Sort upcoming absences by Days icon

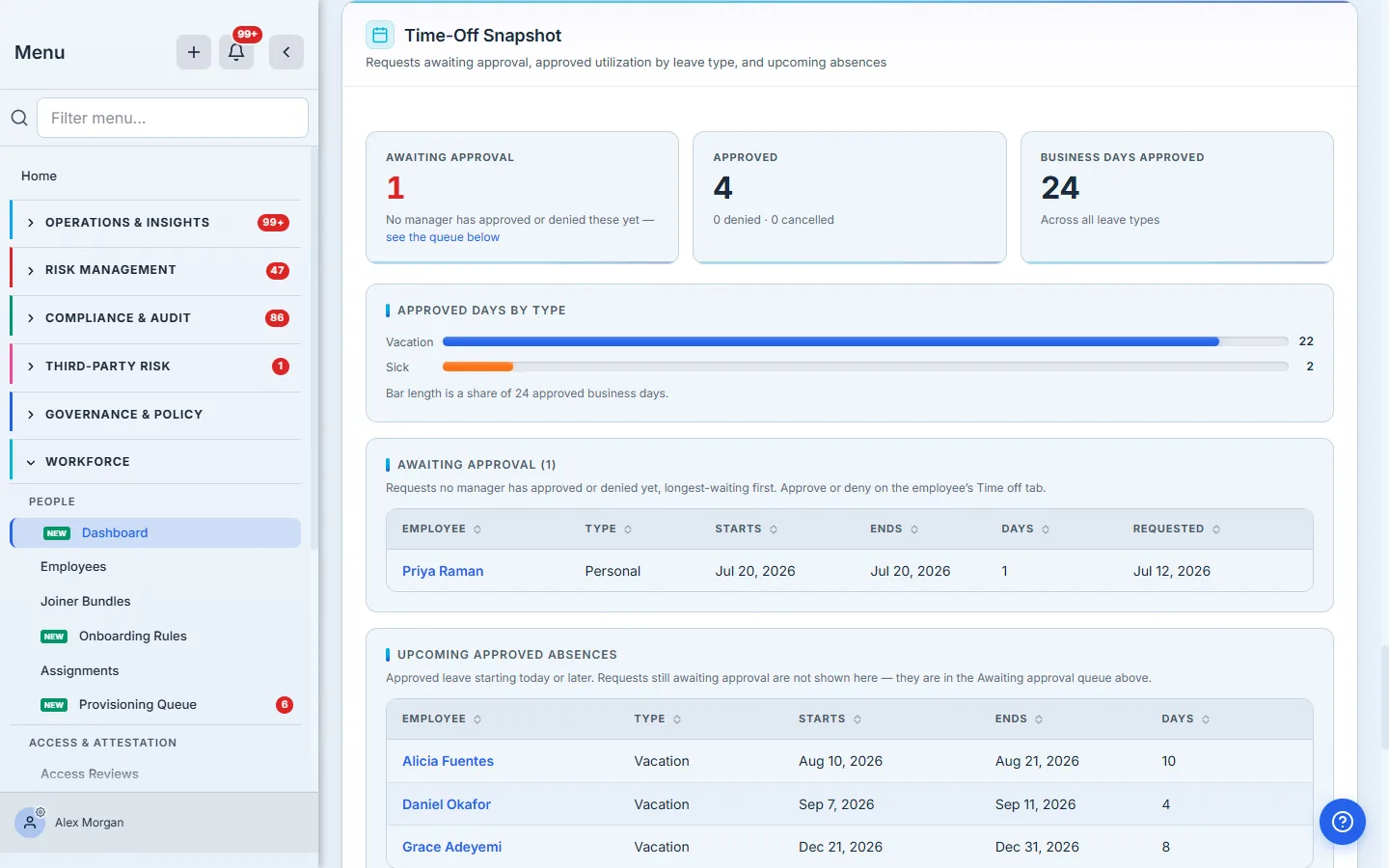pyautogui.click(x=1206, y=719)
